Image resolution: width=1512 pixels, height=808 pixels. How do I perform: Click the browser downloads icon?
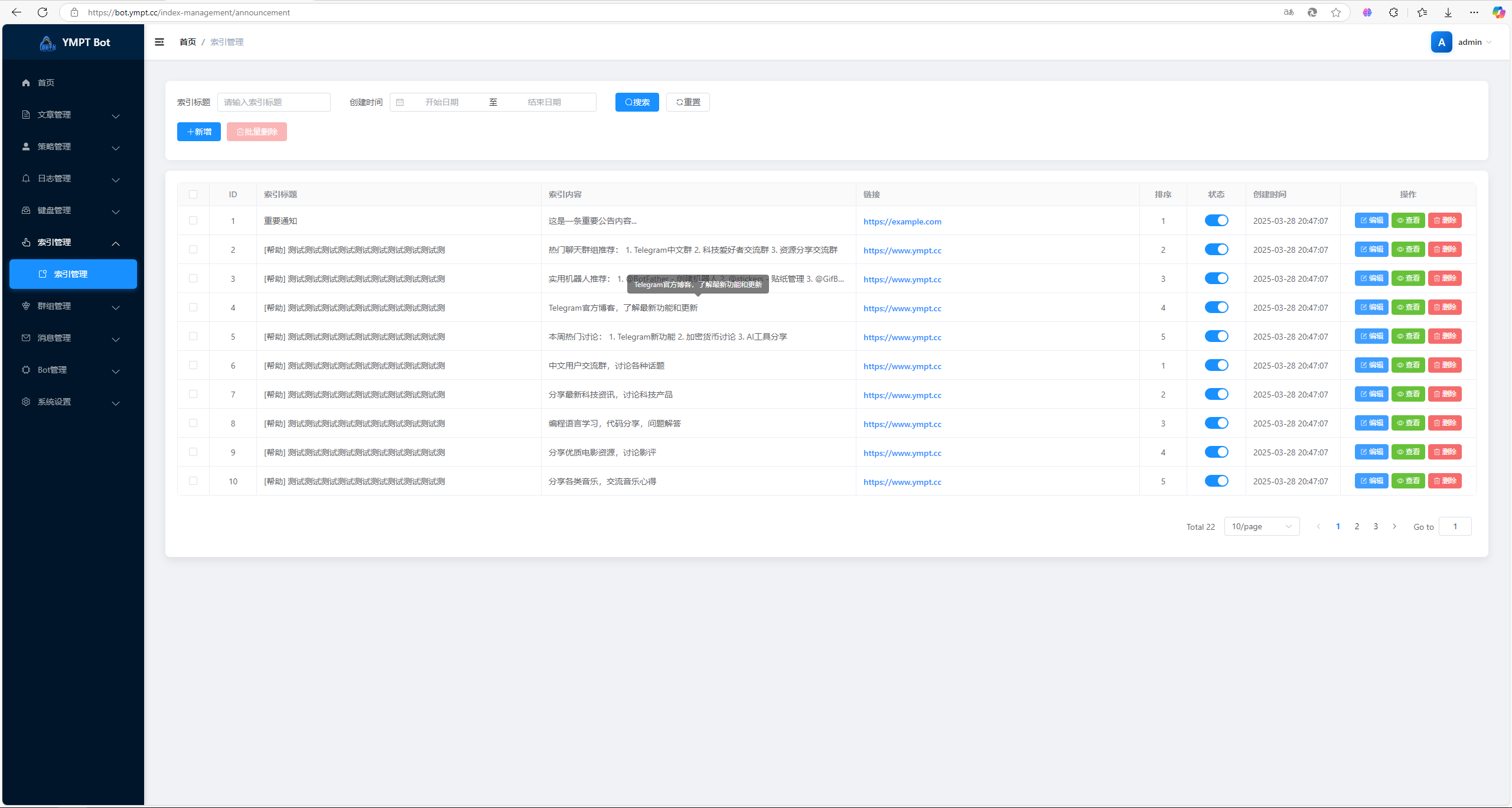pos(1448,12)
